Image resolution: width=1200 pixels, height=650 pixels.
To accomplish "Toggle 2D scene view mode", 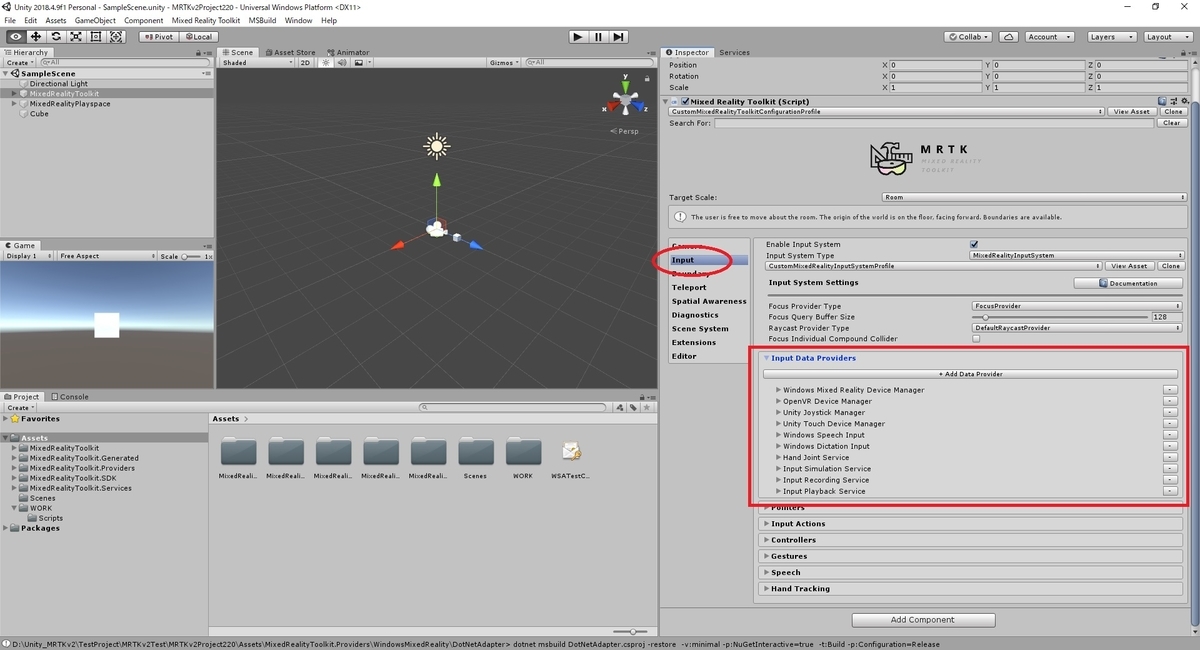I will [305, 62].
